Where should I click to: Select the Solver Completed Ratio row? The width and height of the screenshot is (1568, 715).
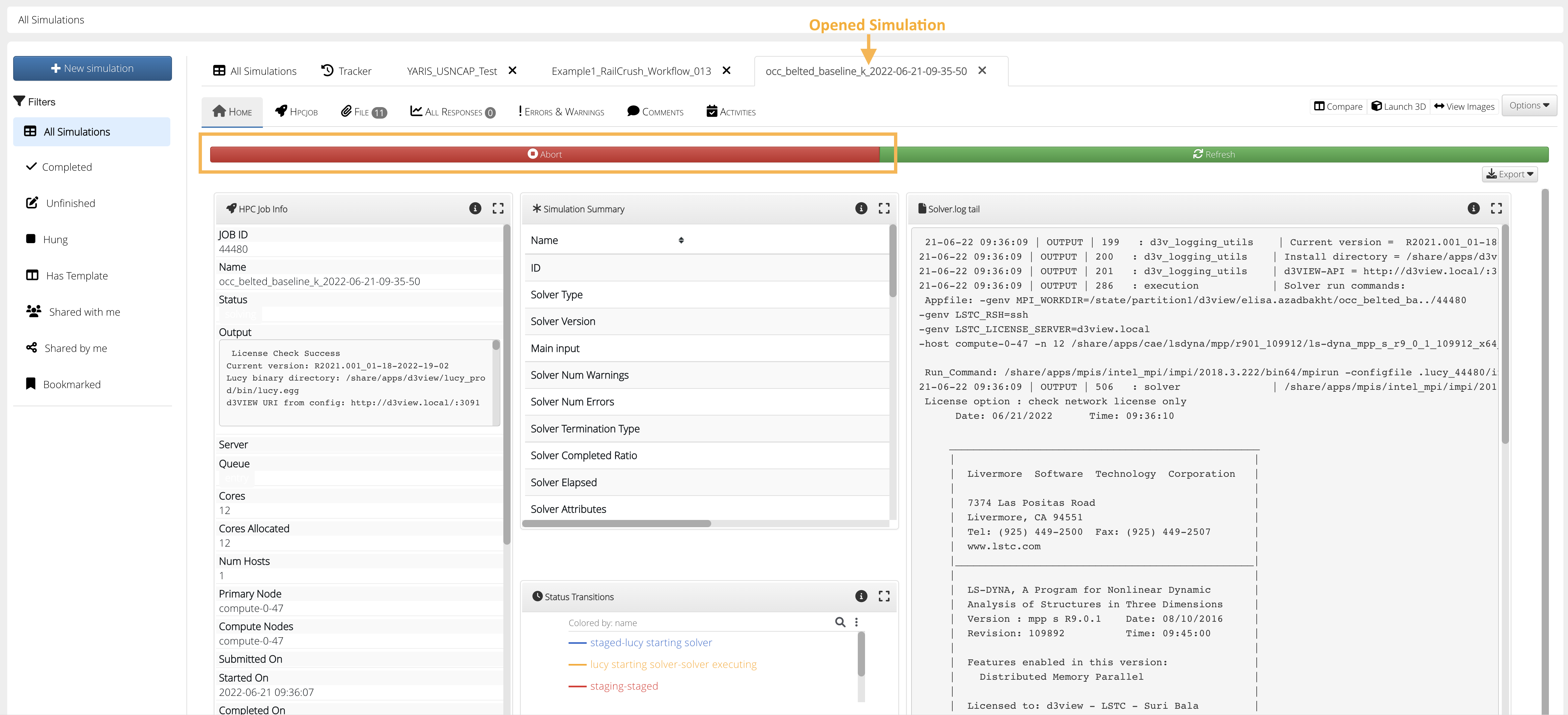click(707, 456)
